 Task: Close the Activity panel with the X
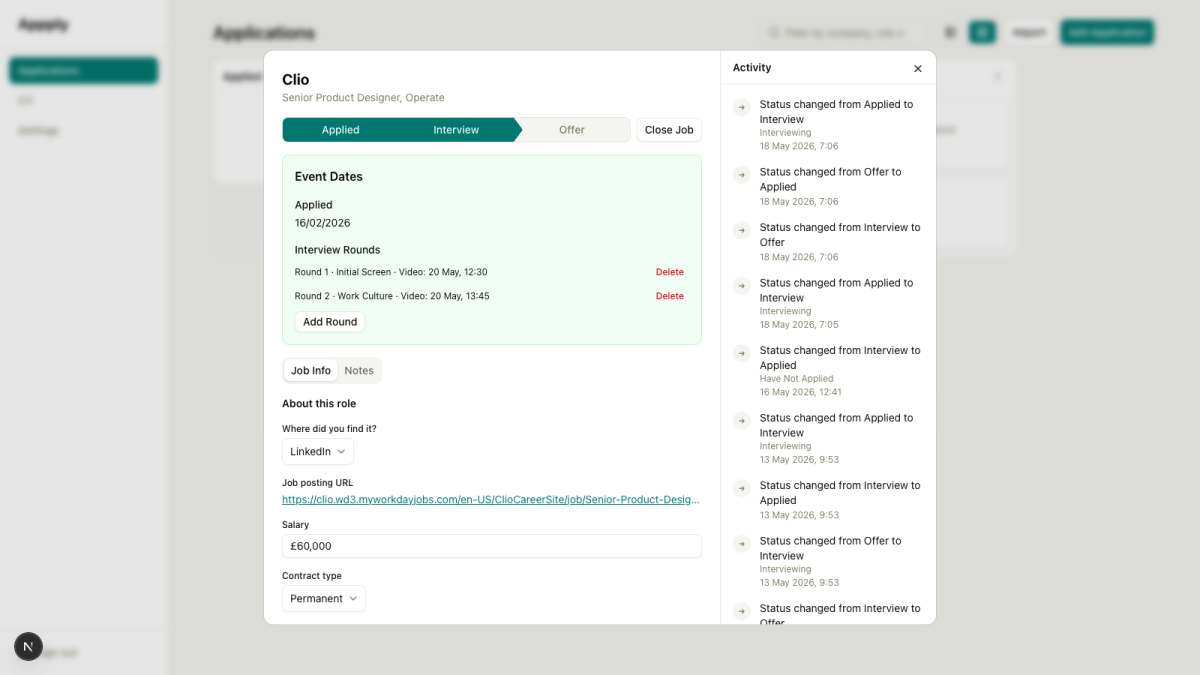point(918,69)
